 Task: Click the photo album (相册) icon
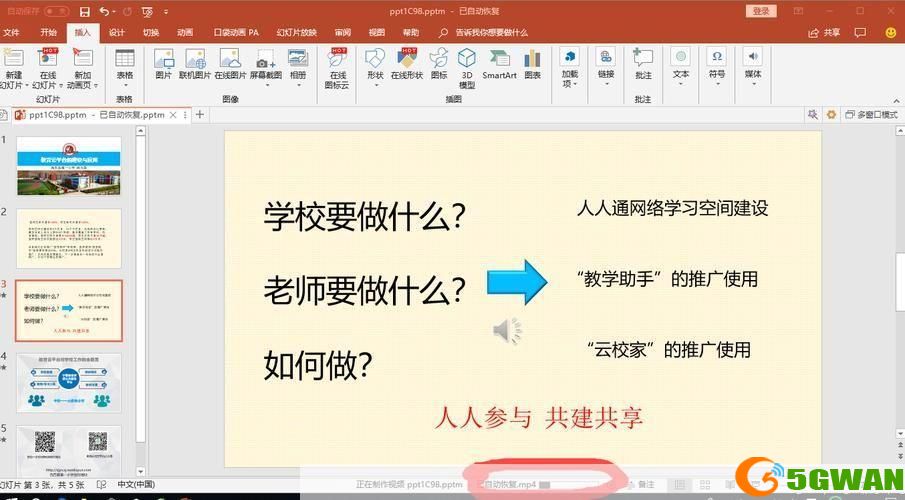pyautogui.click(x=298, y=58)
